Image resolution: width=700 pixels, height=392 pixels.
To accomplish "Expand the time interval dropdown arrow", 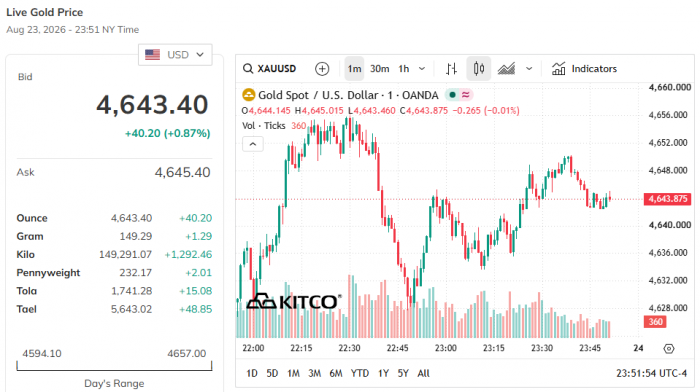I will (422, 69).
